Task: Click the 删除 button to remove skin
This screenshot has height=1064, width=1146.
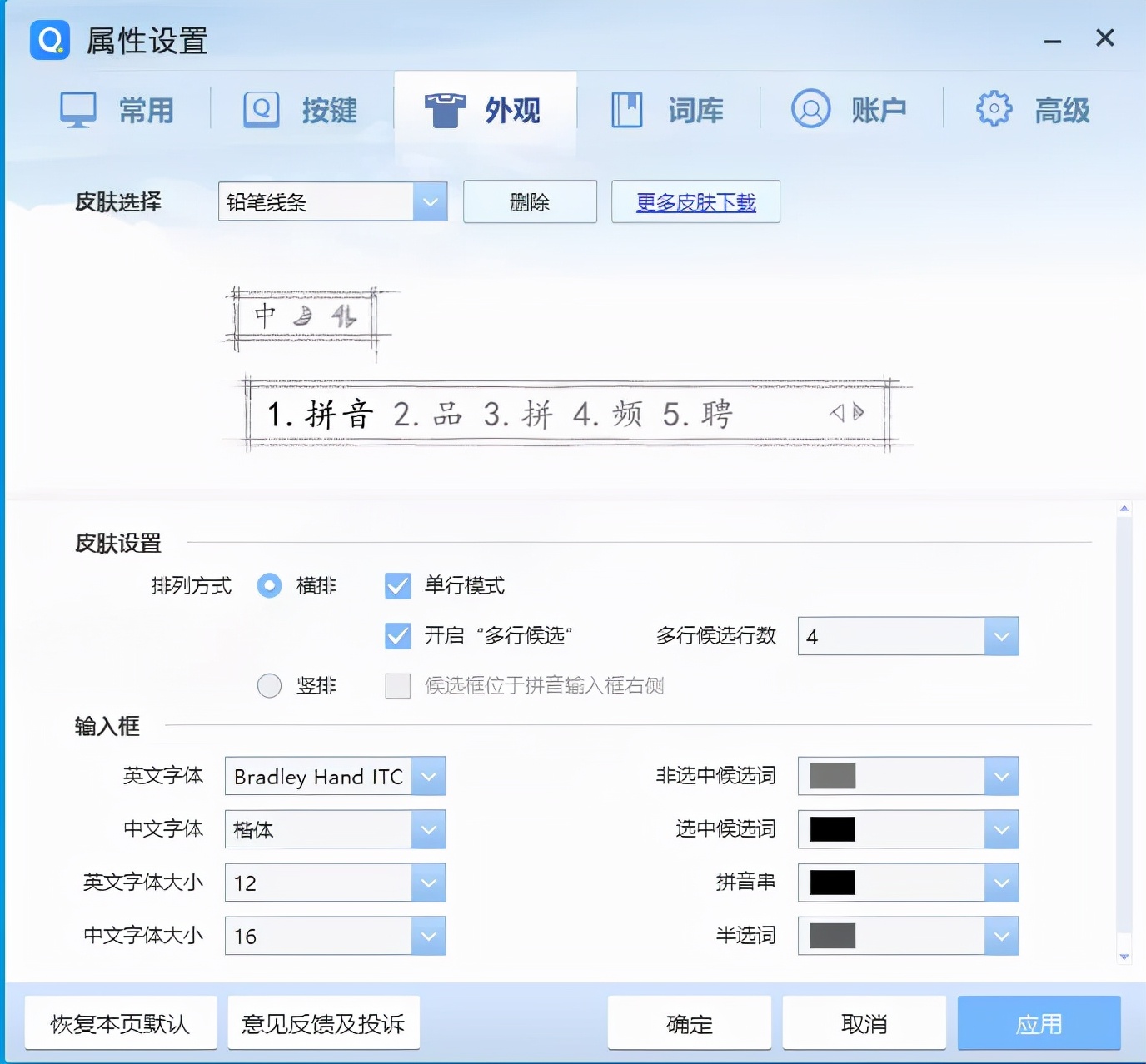Action: pyautogui.click(x=530, y=201)
